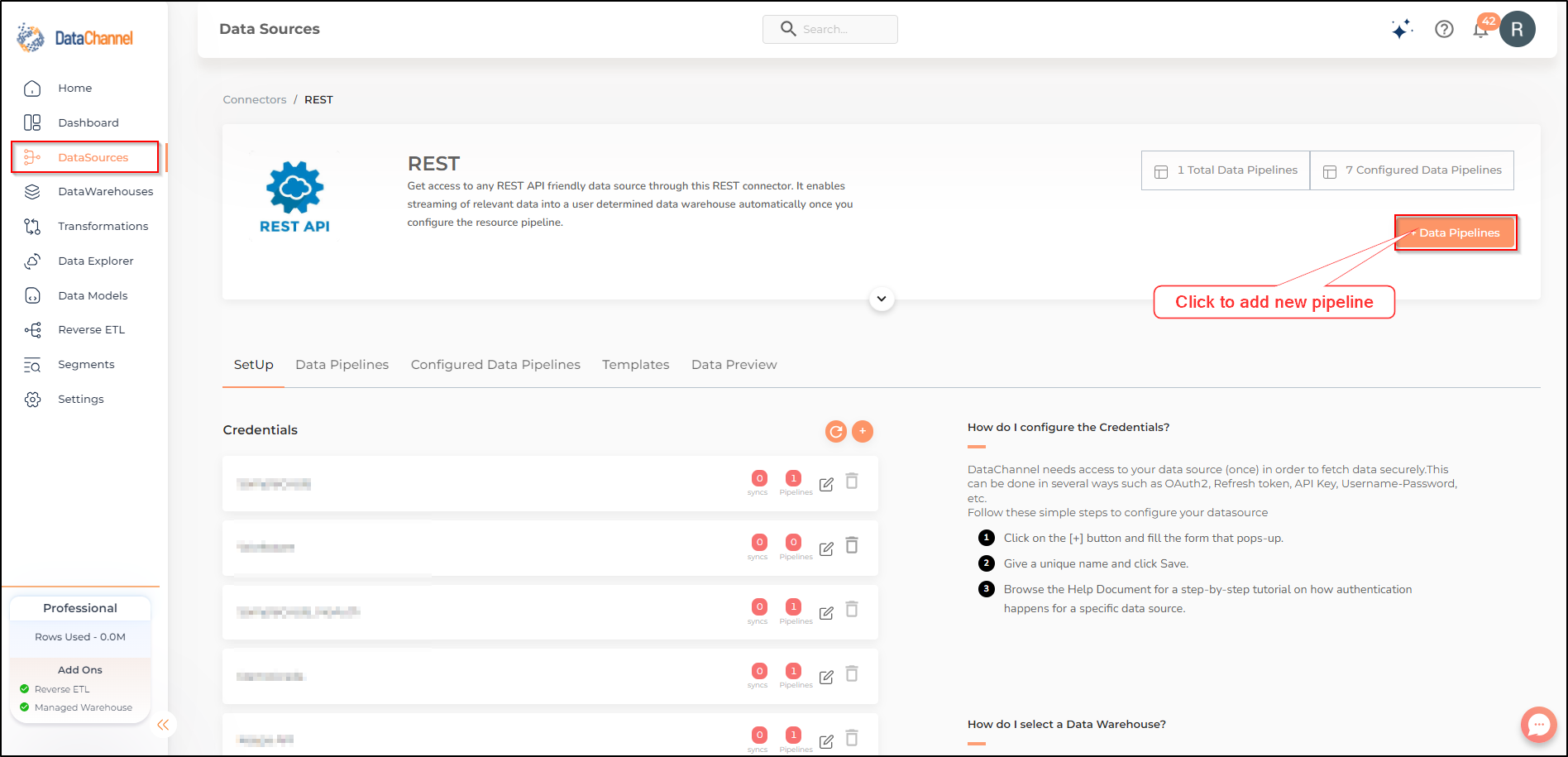This screenshot has height=757, width=1568.
Task: Click Rows Used - 0.0M text
Action: coord(80,637)
